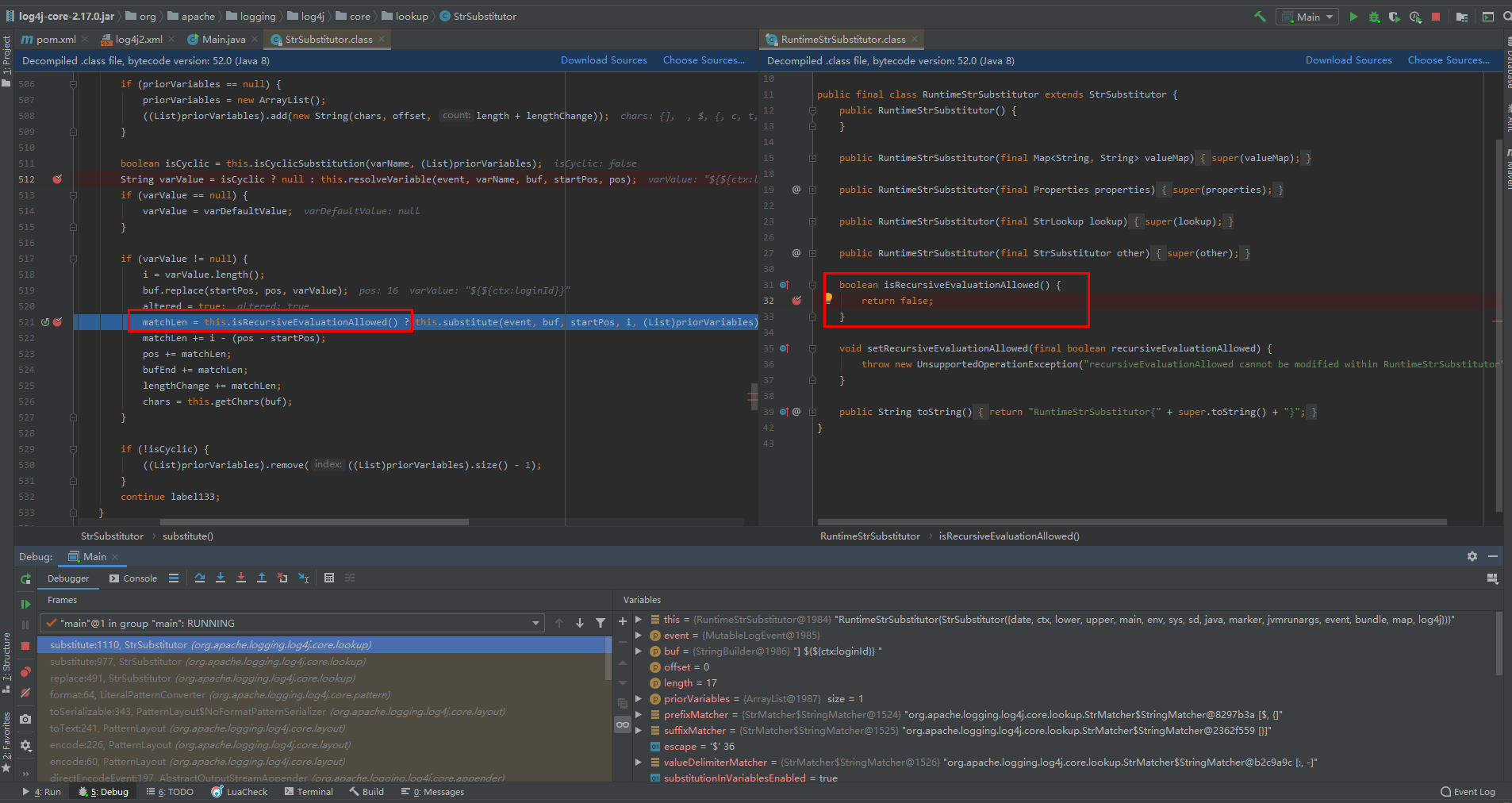The image size is (1512, 803).
Task: Drop frame in the debug toolbar
Action: pyautogui.click(x=282, y=578)
